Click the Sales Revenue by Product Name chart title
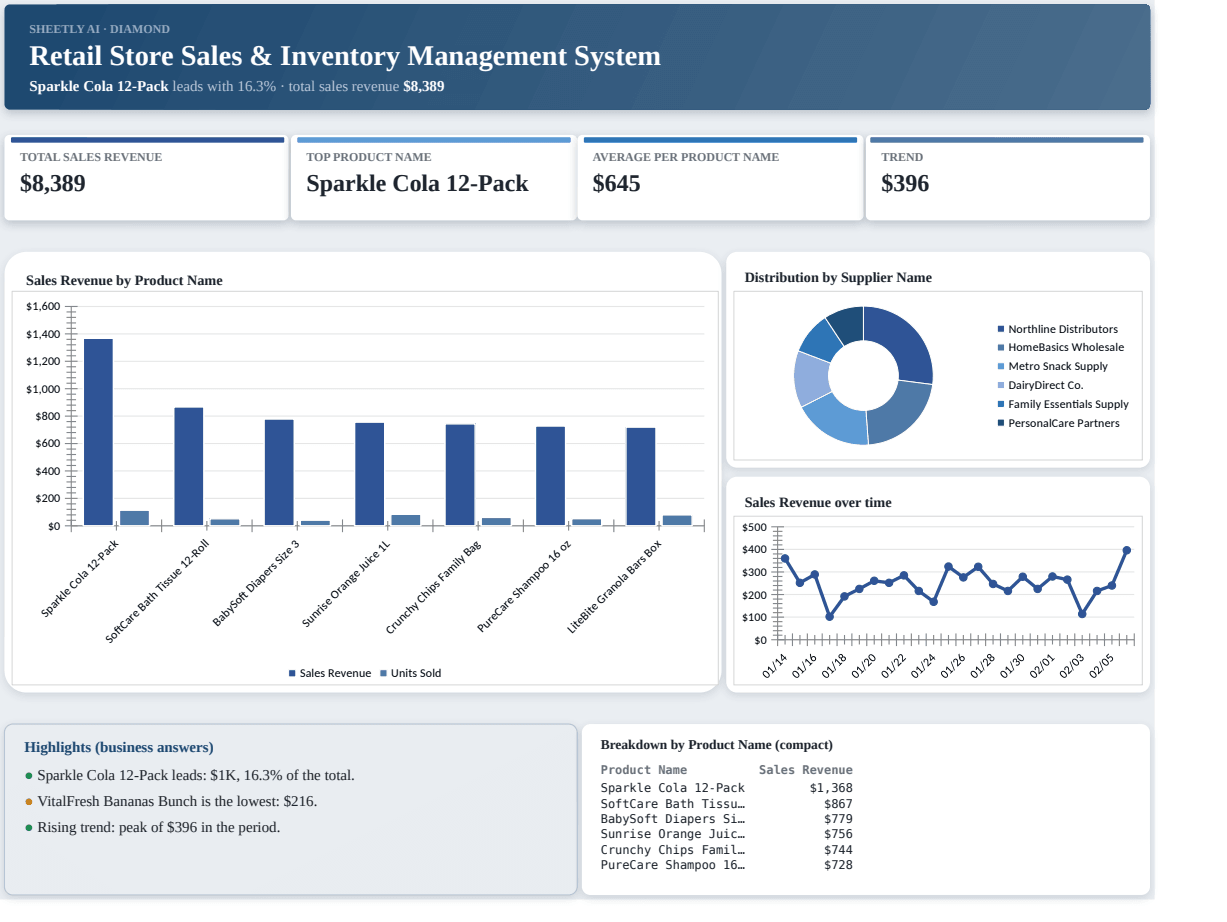The image size is (1227, 922). (124, 280)
